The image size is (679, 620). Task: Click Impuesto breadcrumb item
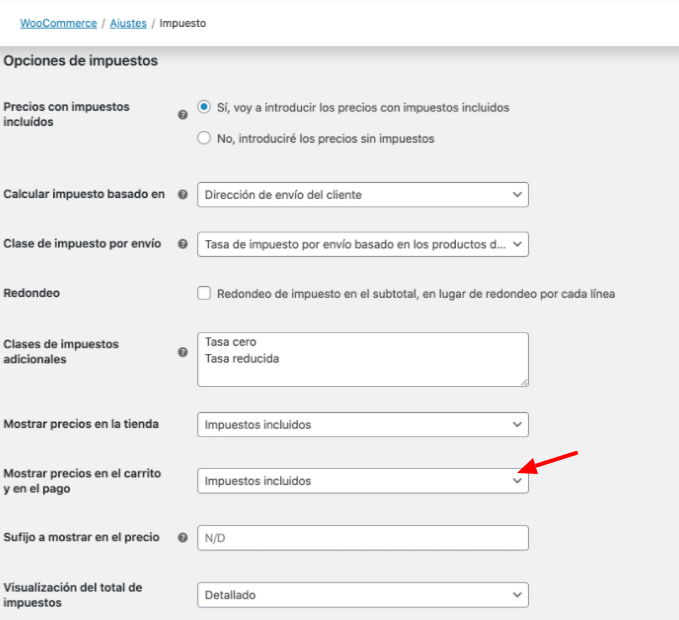coord(183,23)
